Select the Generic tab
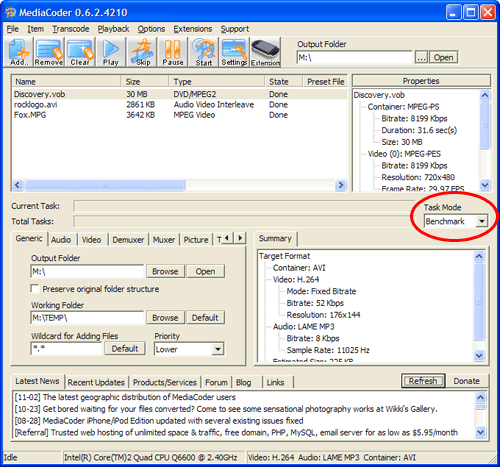Image resolution: width=500 pixels, height=467 pixels. (x=29, y=239)
